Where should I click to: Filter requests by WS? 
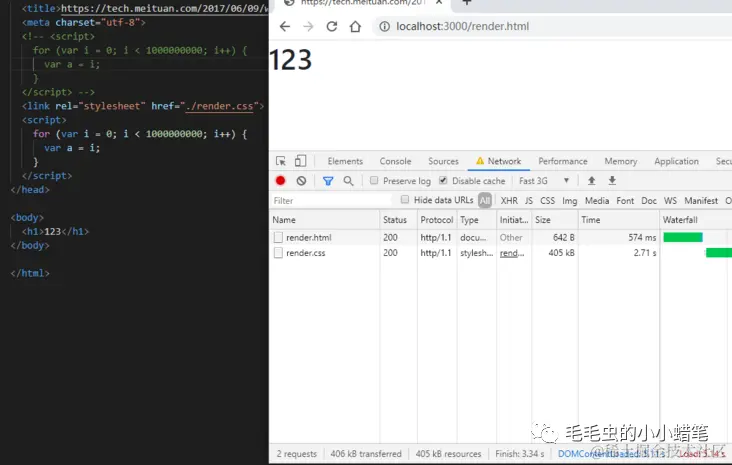[670, 201]
